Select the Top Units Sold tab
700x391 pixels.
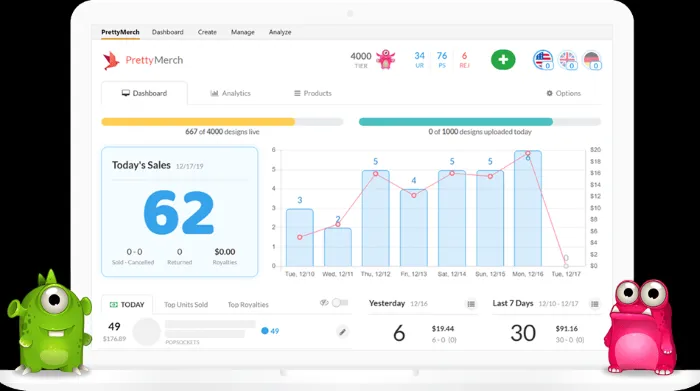point(186,305)
